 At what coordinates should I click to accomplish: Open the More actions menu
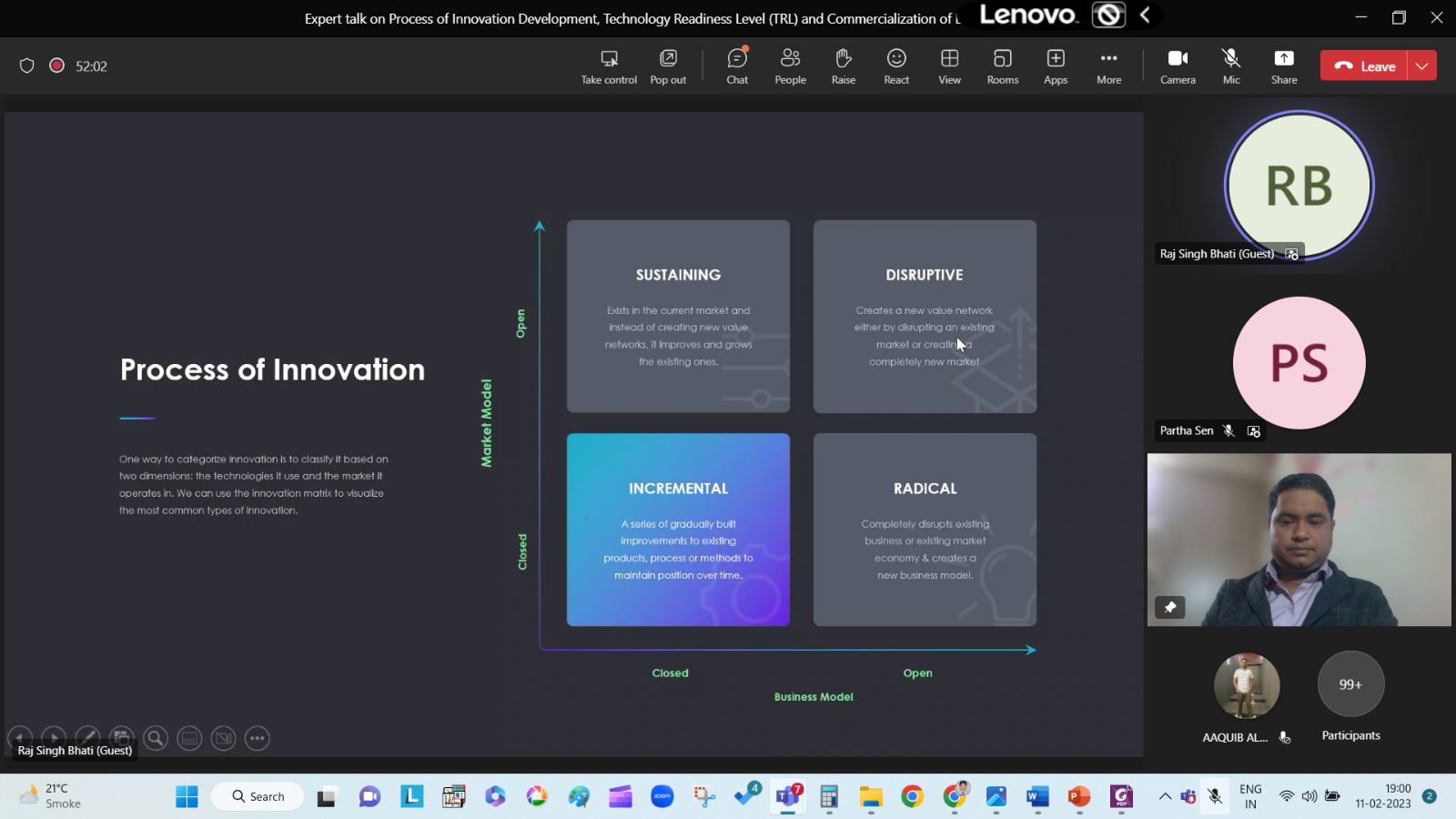point(1108,66)
